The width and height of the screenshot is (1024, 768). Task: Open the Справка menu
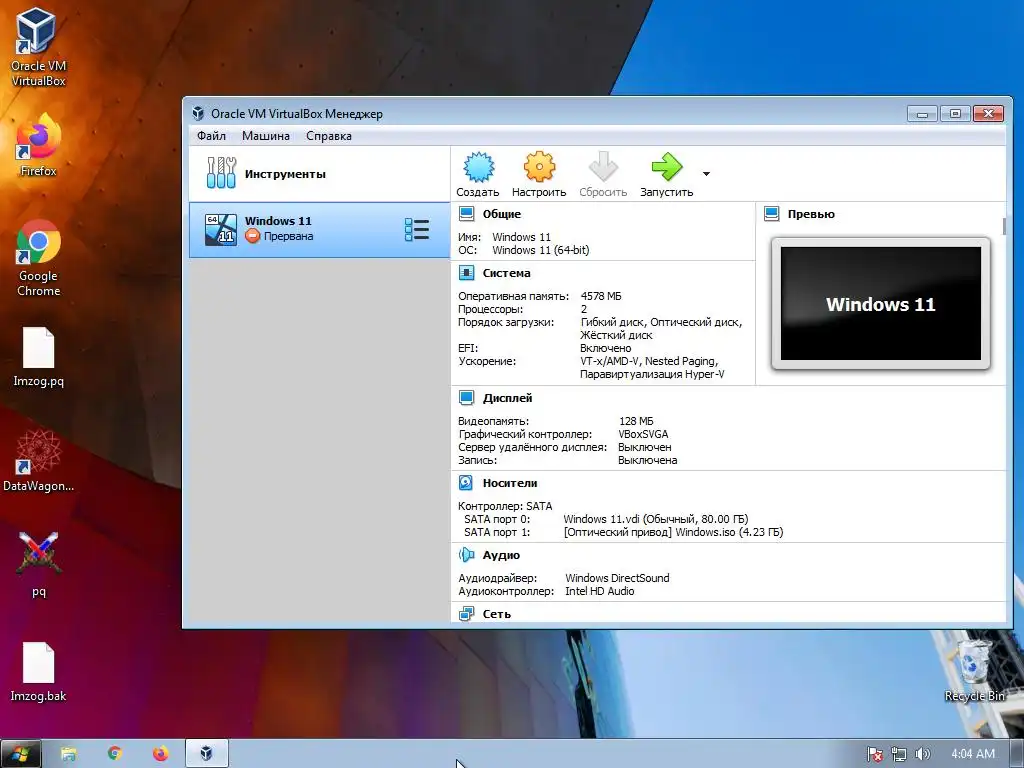(x=328, y=136)
